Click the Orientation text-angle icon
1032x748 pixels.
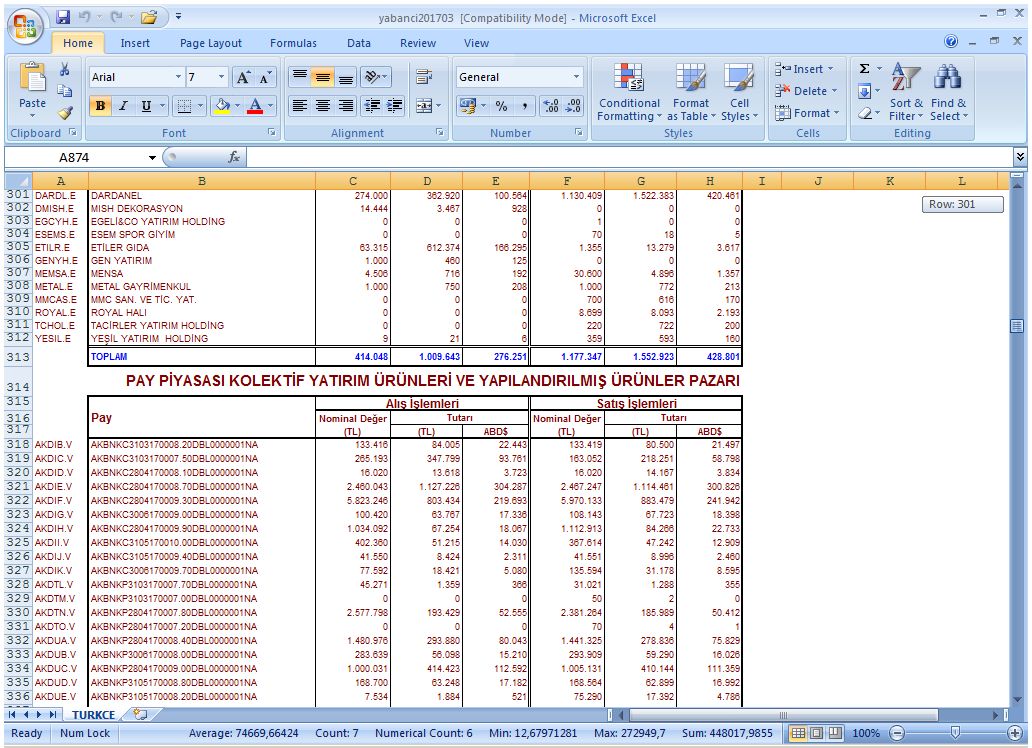[374, 77]
